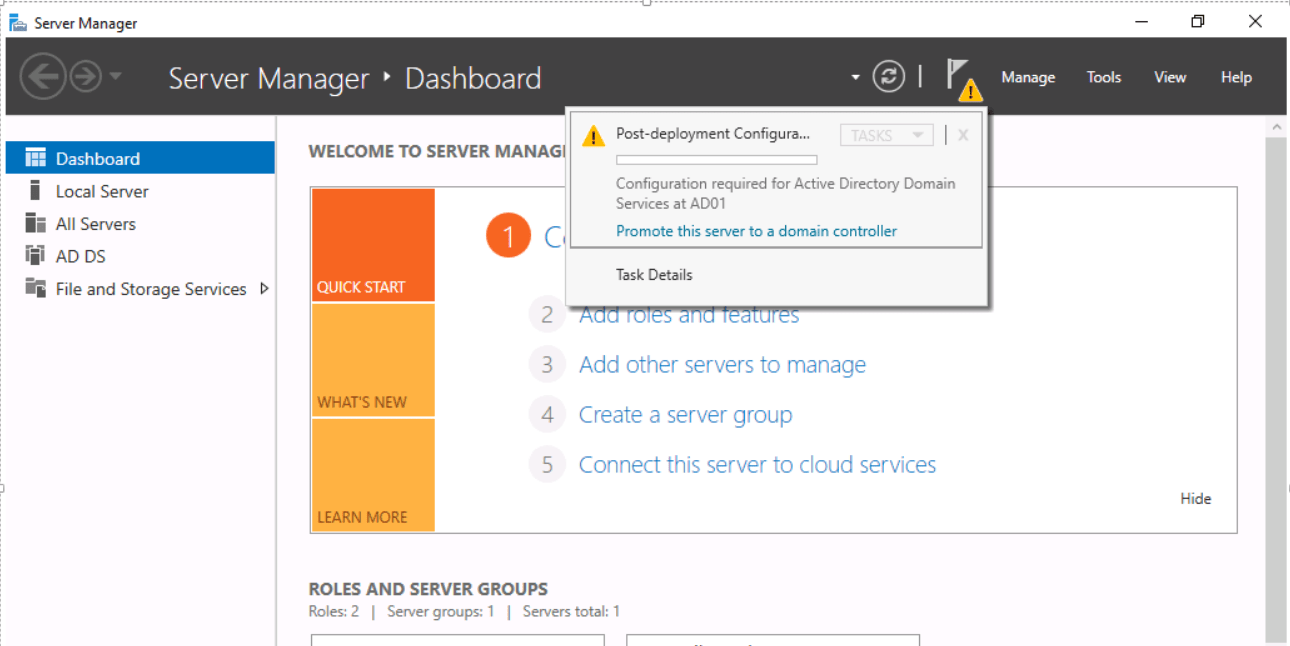The image size is (1290, 646).
Task: Open the notifications flag with warning badge
Action: 961,76
